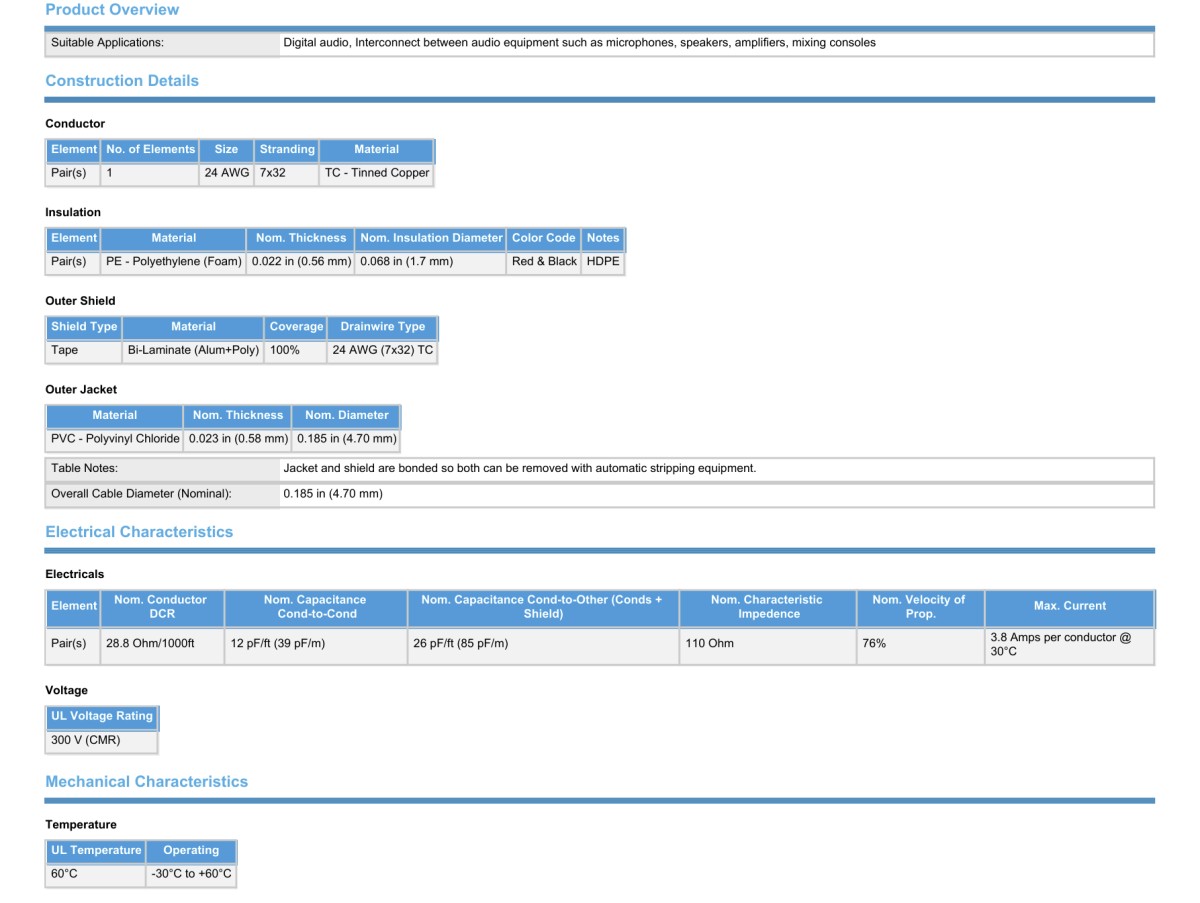The width and height of the screenshot is (1200, 903).
Task: Click the Electrical Characteristics section heading
Action: (139, 532)
